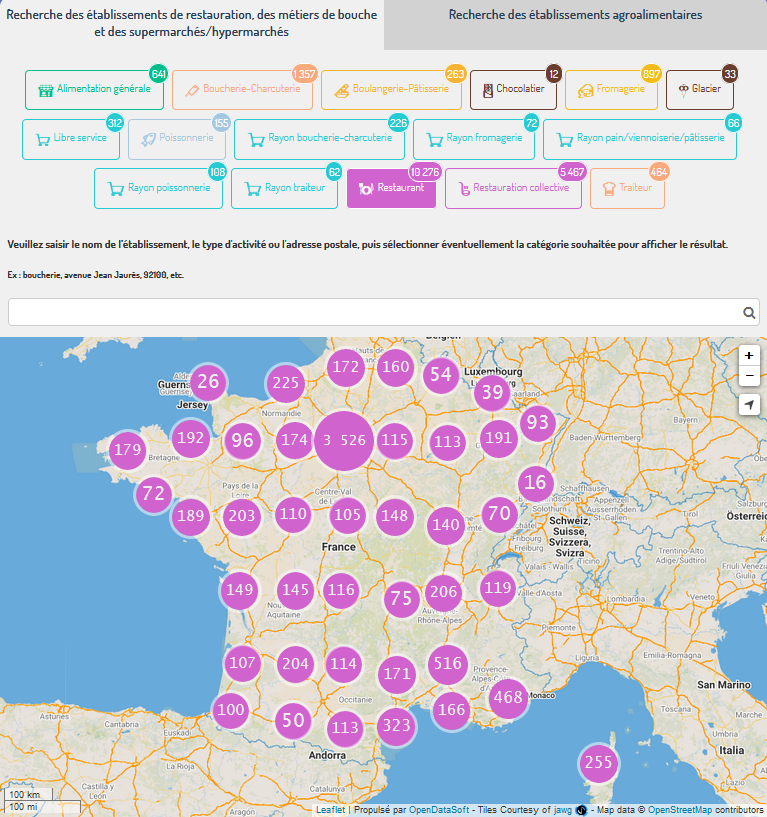This screenshot has height=817, width=767.
Task: Open cluster marker 160 in the north
Action: click(x=395, y=367)
